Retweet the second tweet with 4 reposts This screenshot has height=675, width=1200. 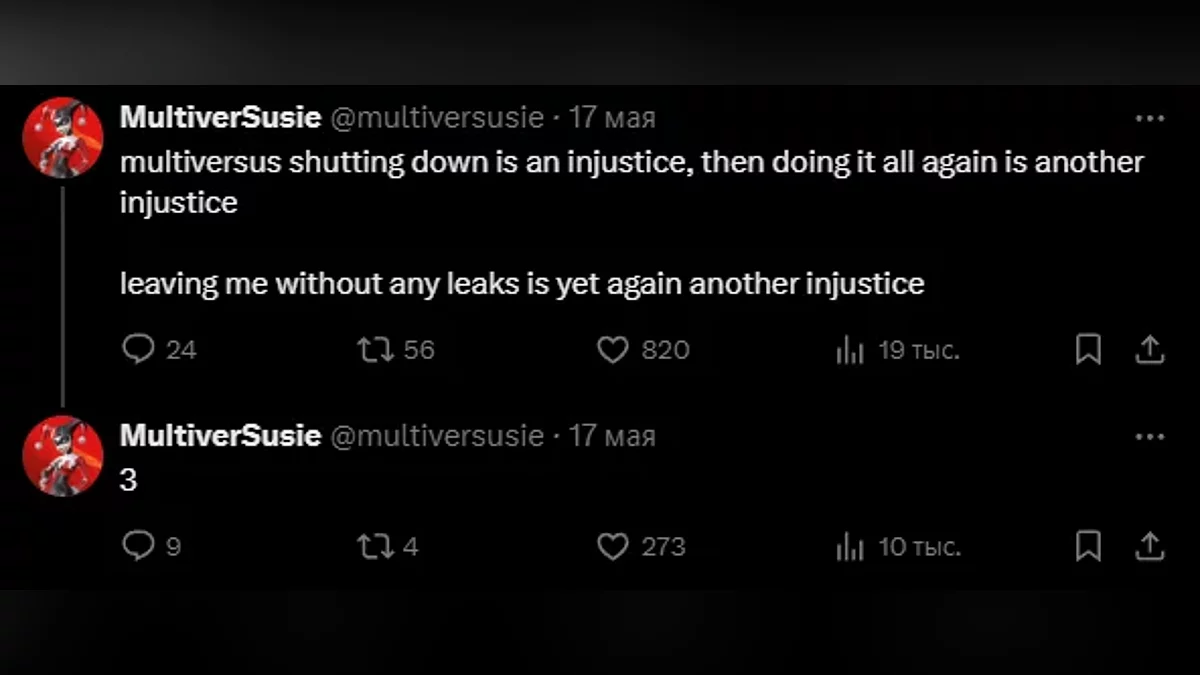[375, 546]
